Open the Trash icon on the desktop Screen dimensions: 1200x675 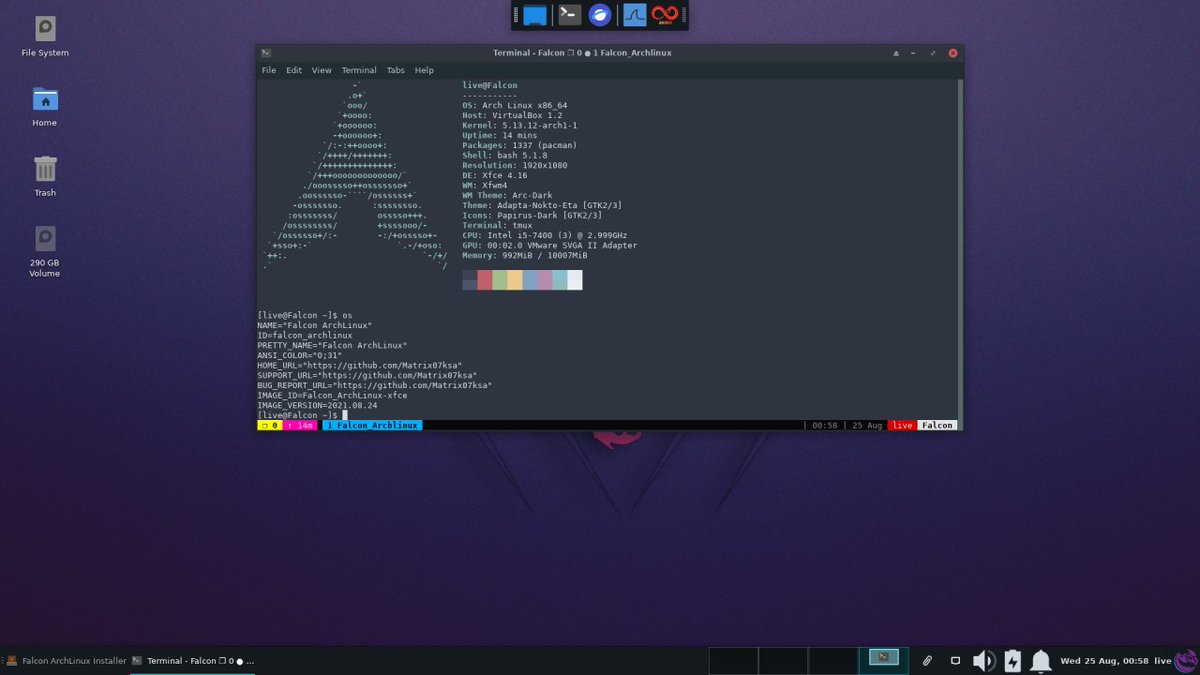click(43, 168)
